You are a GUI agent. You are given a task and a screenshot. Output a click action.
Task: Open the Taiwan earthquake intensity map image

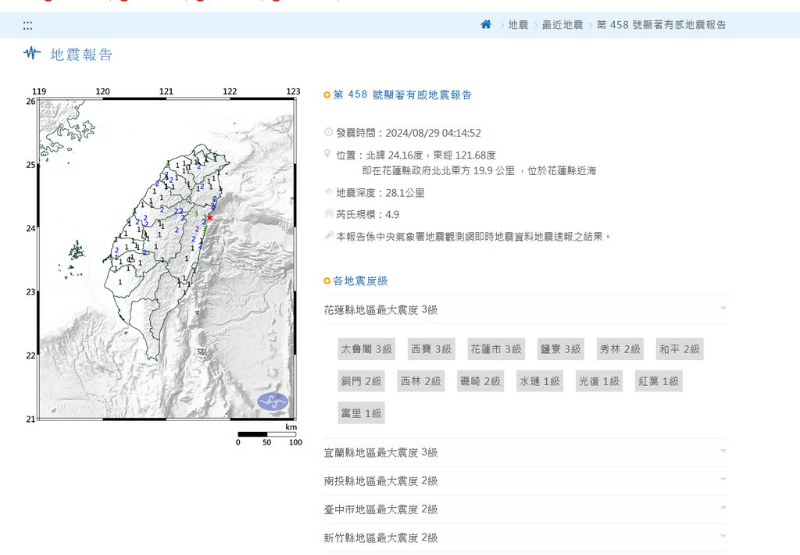[x=165, y=260]
